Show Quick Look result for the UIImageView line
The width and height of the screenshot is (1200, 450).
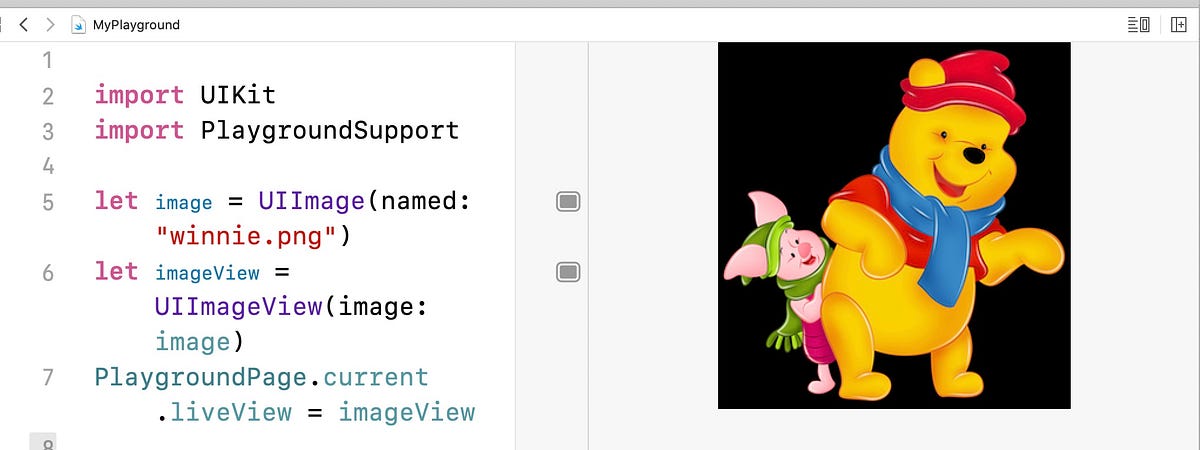point(568,272)
